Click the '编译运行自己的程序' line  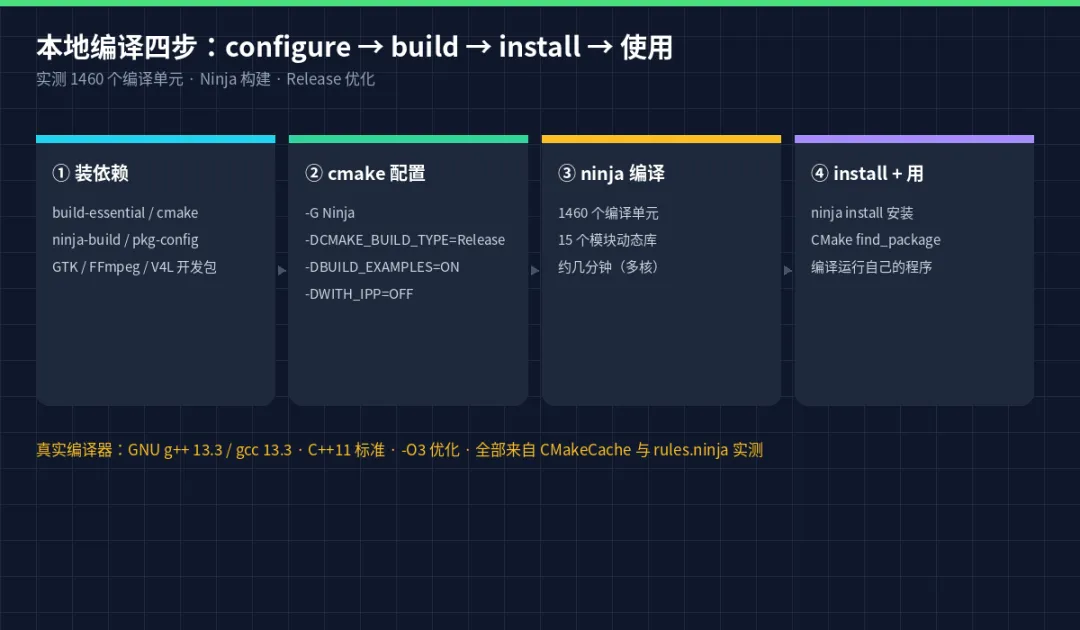(x=871, y=267)
